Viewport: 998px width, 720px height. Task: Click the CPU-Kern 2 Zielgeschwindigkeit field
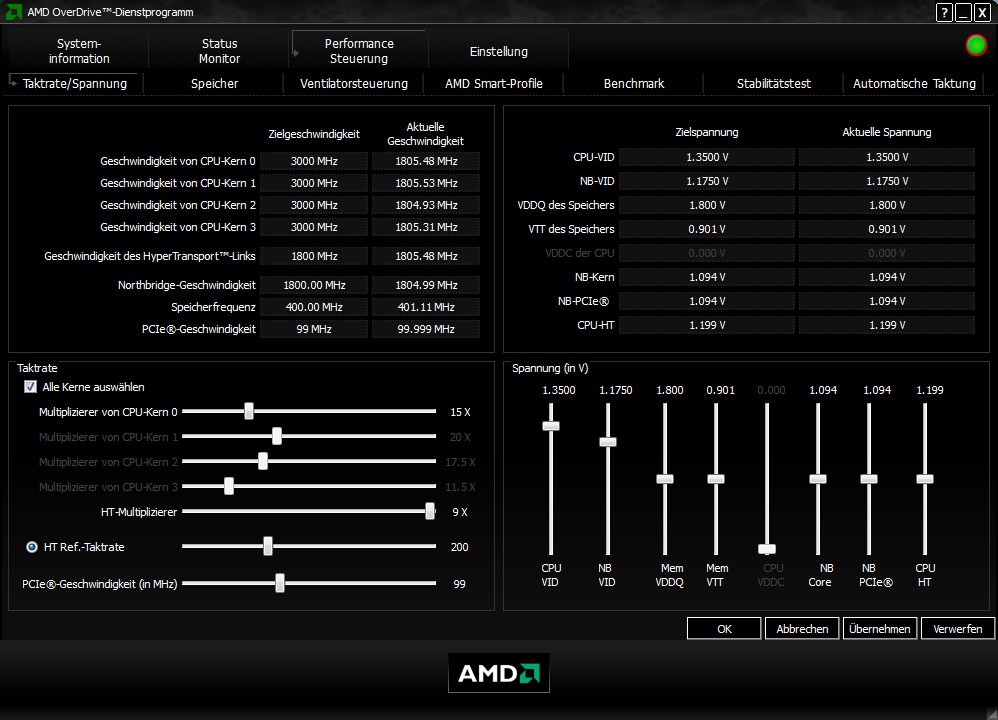(x=314, y=205)
